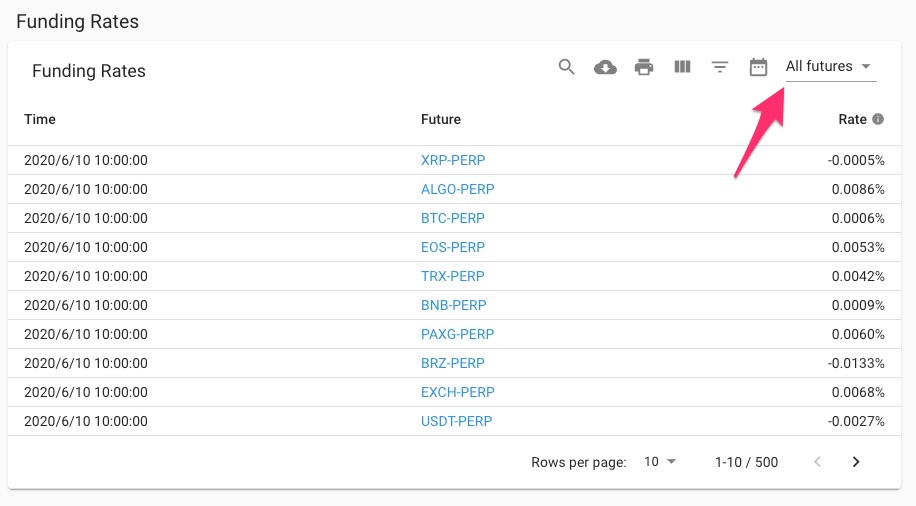Sort by the Future column header
Image resolution: width=916 pixels, height=506 pixels.
coord(441,119)
